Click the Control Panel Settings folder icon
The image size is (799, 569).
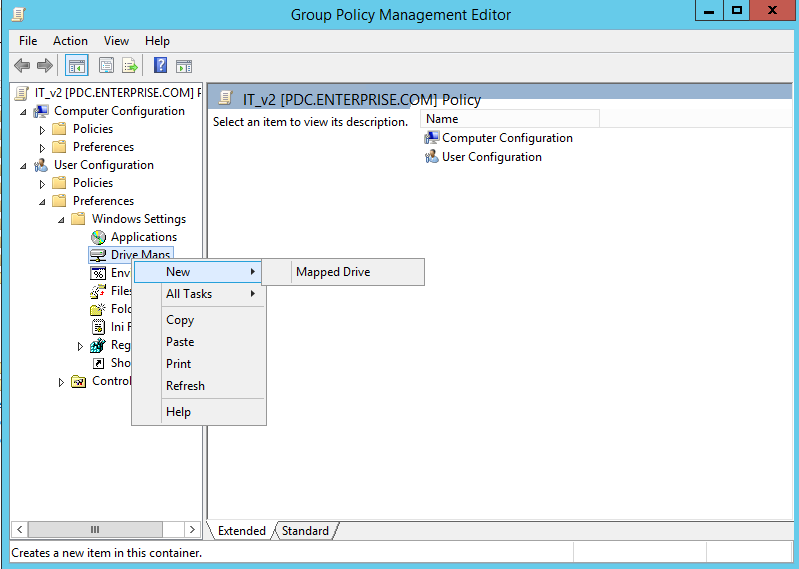coord(78,381)
